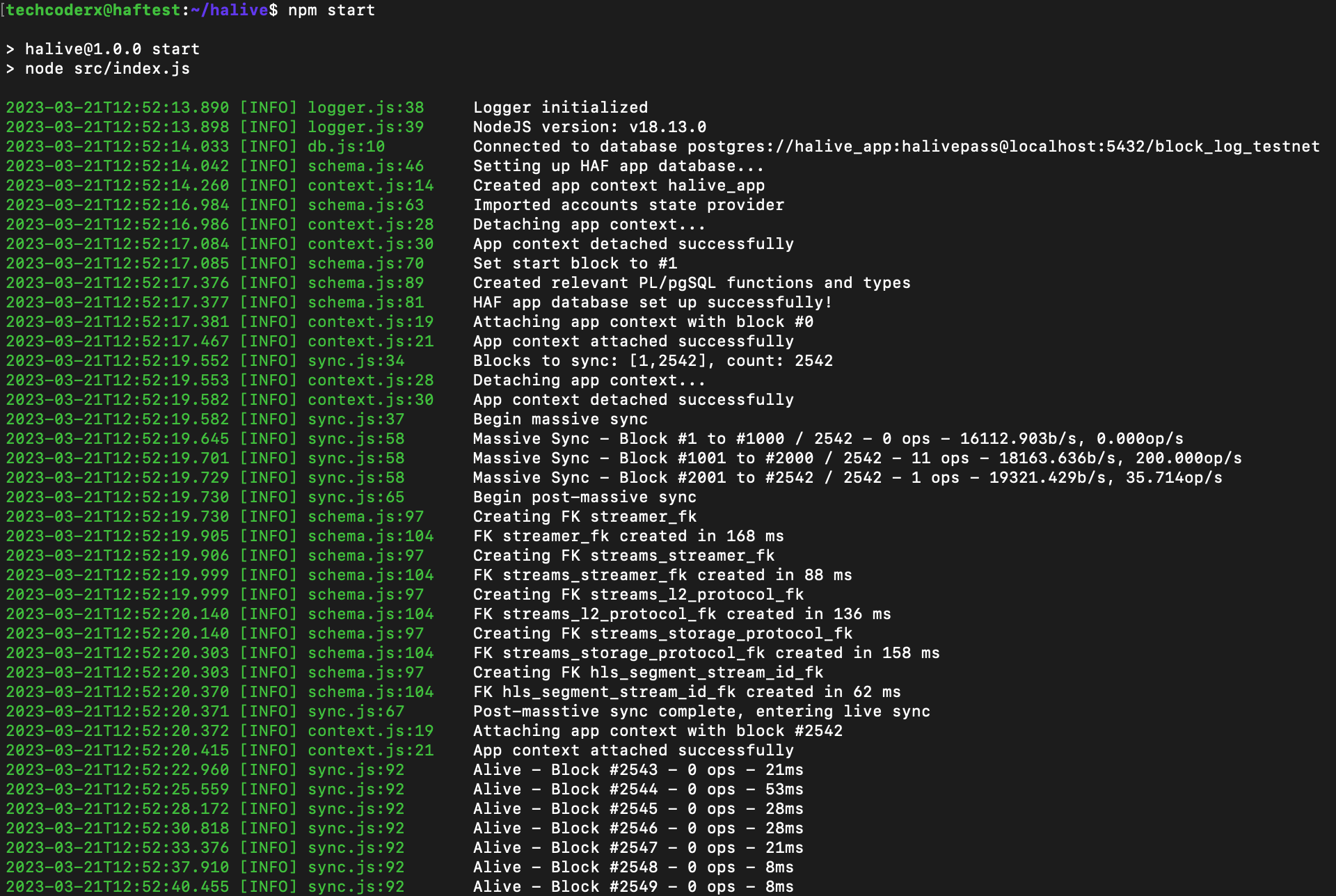Click 'Setting up HAF app database...' message
The image size is (1336, 896).
click(x=619, y=166)
